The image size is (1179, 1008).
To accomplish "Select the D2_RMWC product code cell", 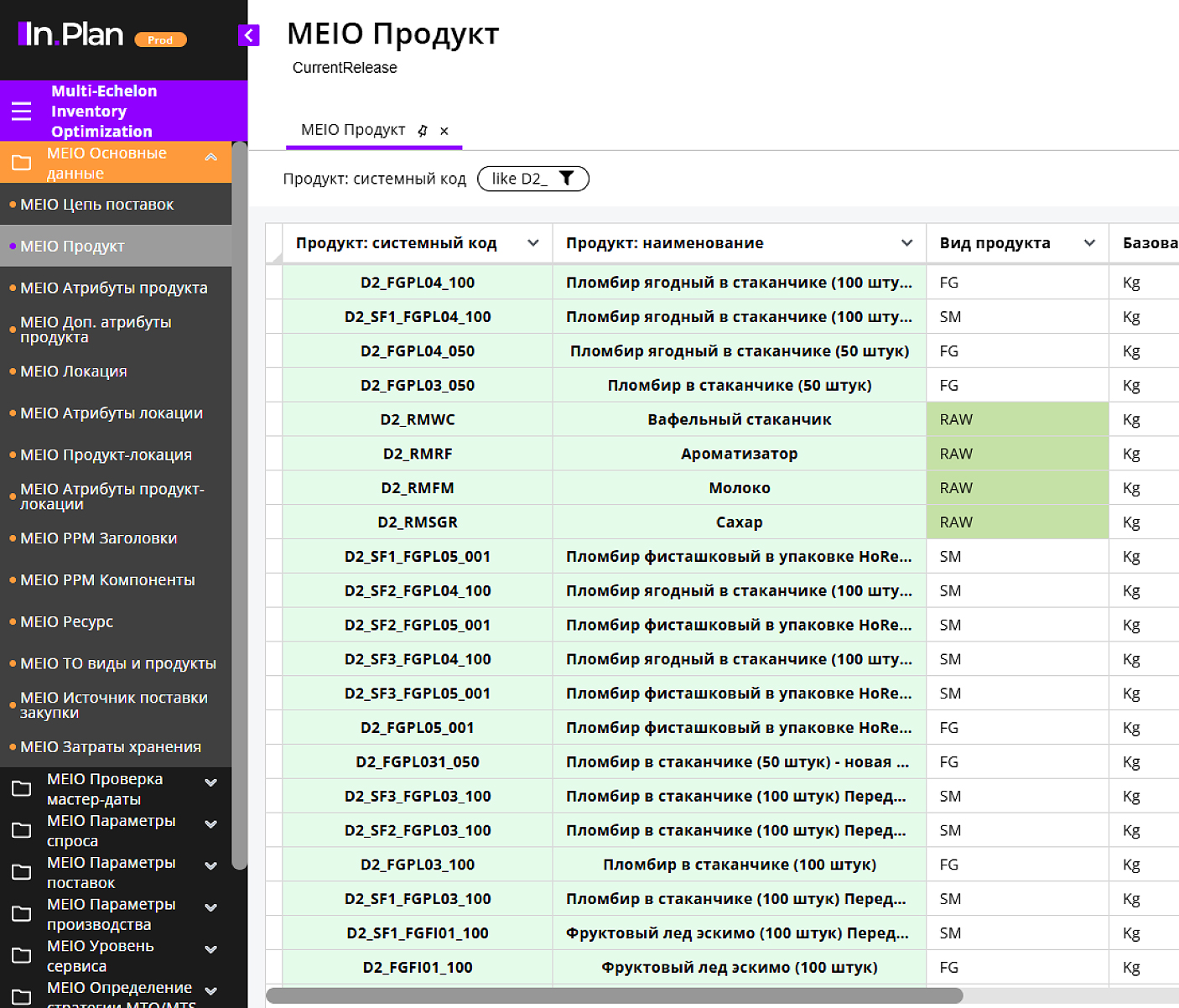I will click(x=418, y=419).
